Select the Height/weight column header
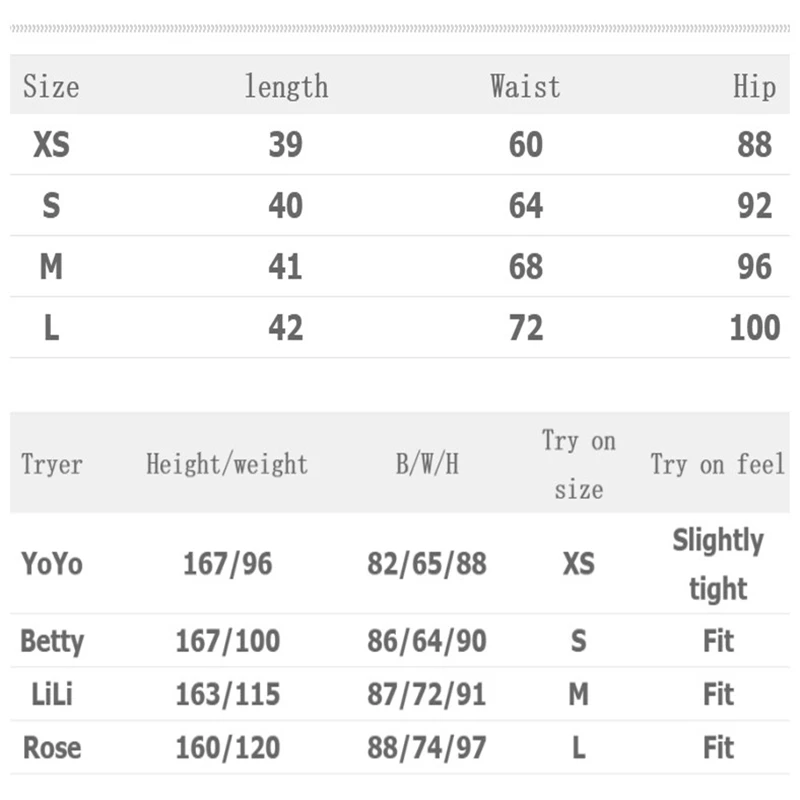Screen dimensions: 800x800 [227, 464]
